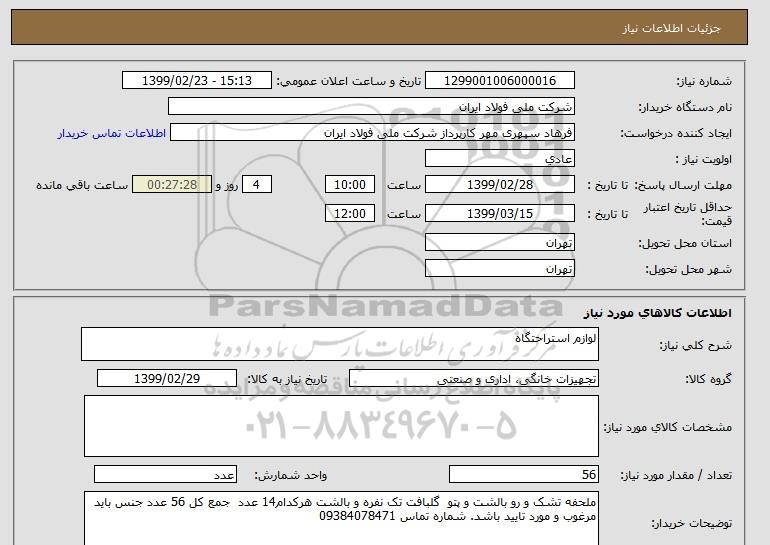Screen dimensions: 770x545
Task: Click the price validity date 1399/03/15
Action: pyautogui.click(x=499, y=213)
